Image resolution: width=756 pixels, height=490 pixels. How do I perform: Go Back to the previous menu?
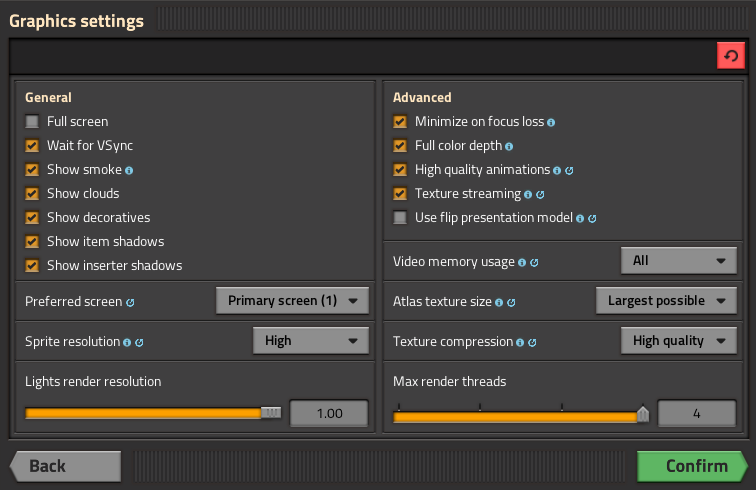[66, 466]
